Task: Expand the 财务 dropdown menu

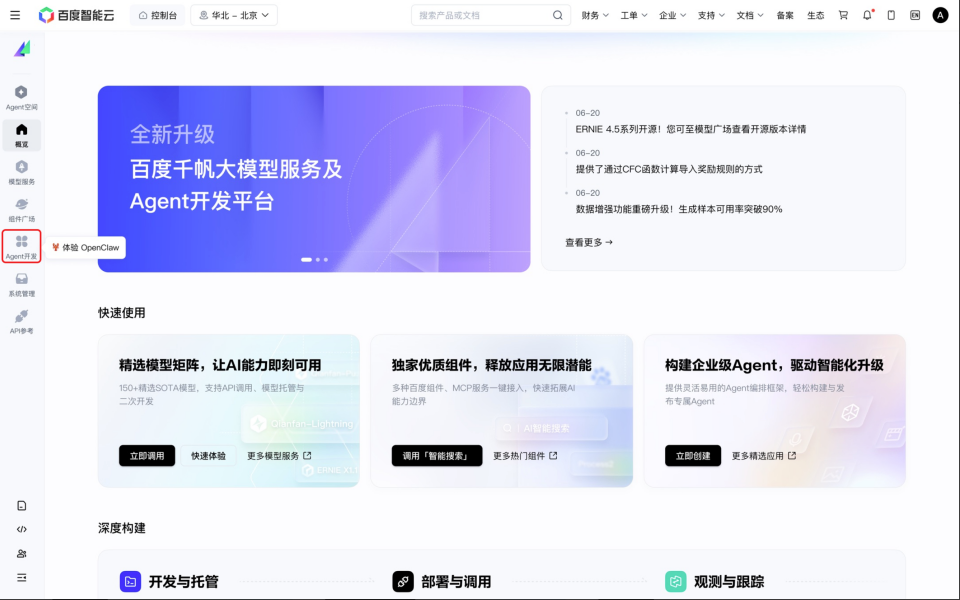Action: [x=595, y=15]
